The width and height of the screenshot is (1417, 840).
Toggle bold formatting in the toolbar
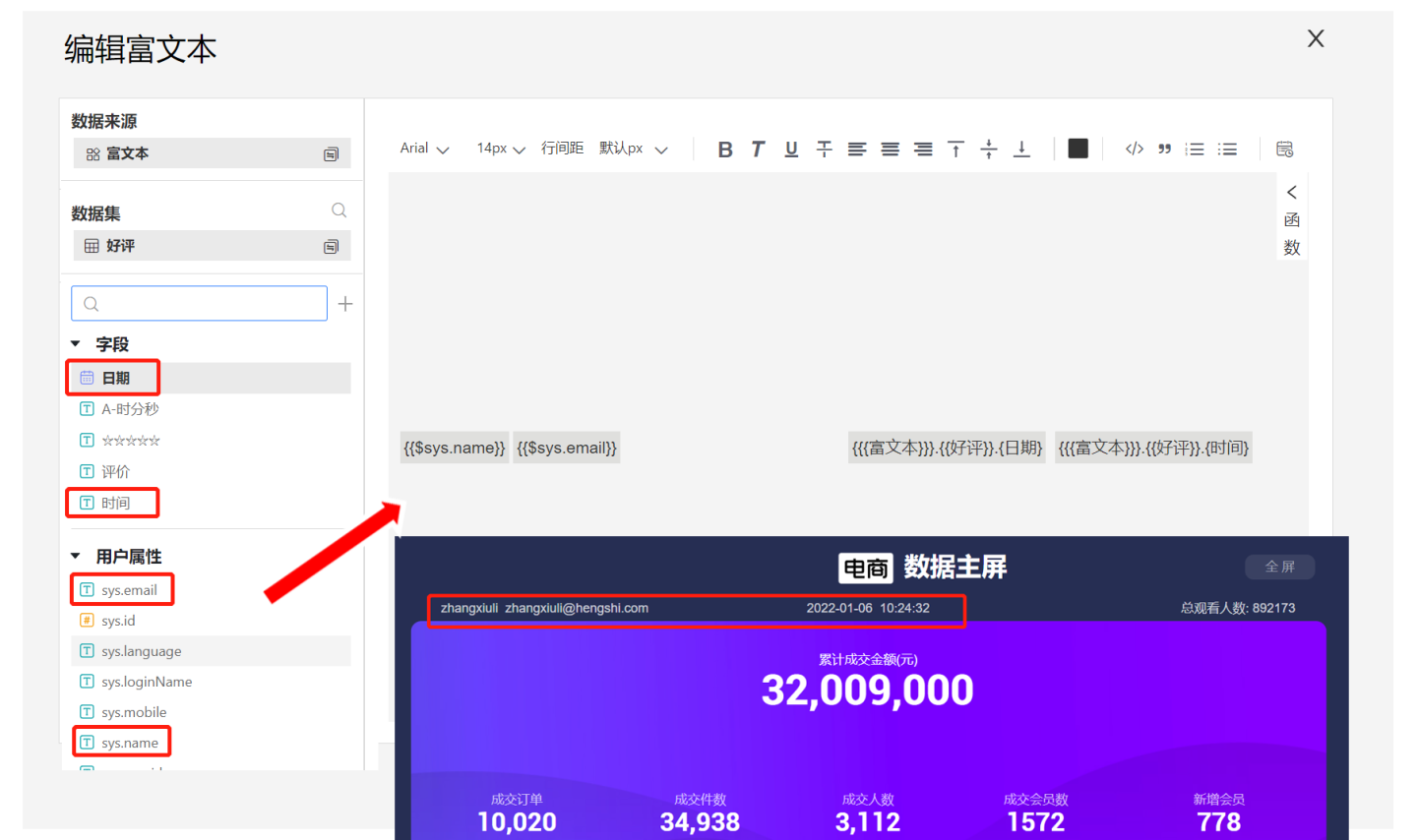click(725, 150)
